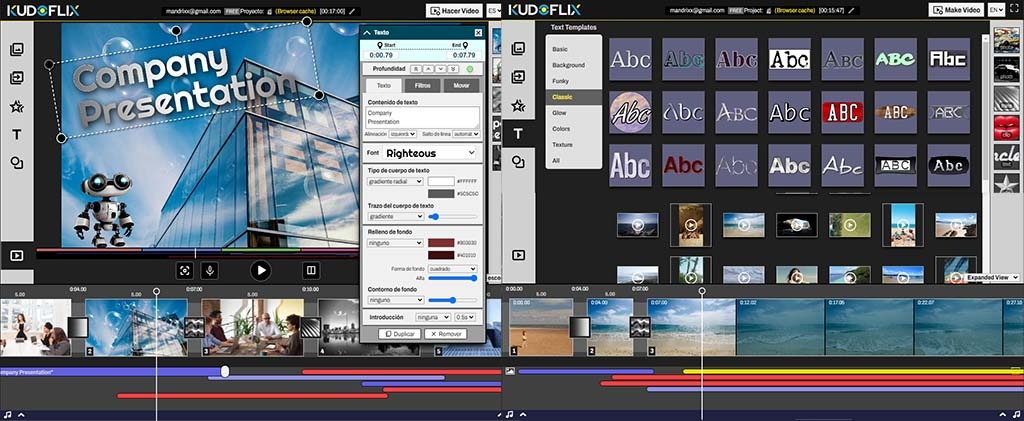This screenshot has height=421, width=1024.
Task: Toggle split view icon below left preview
Action: [311, 270]
